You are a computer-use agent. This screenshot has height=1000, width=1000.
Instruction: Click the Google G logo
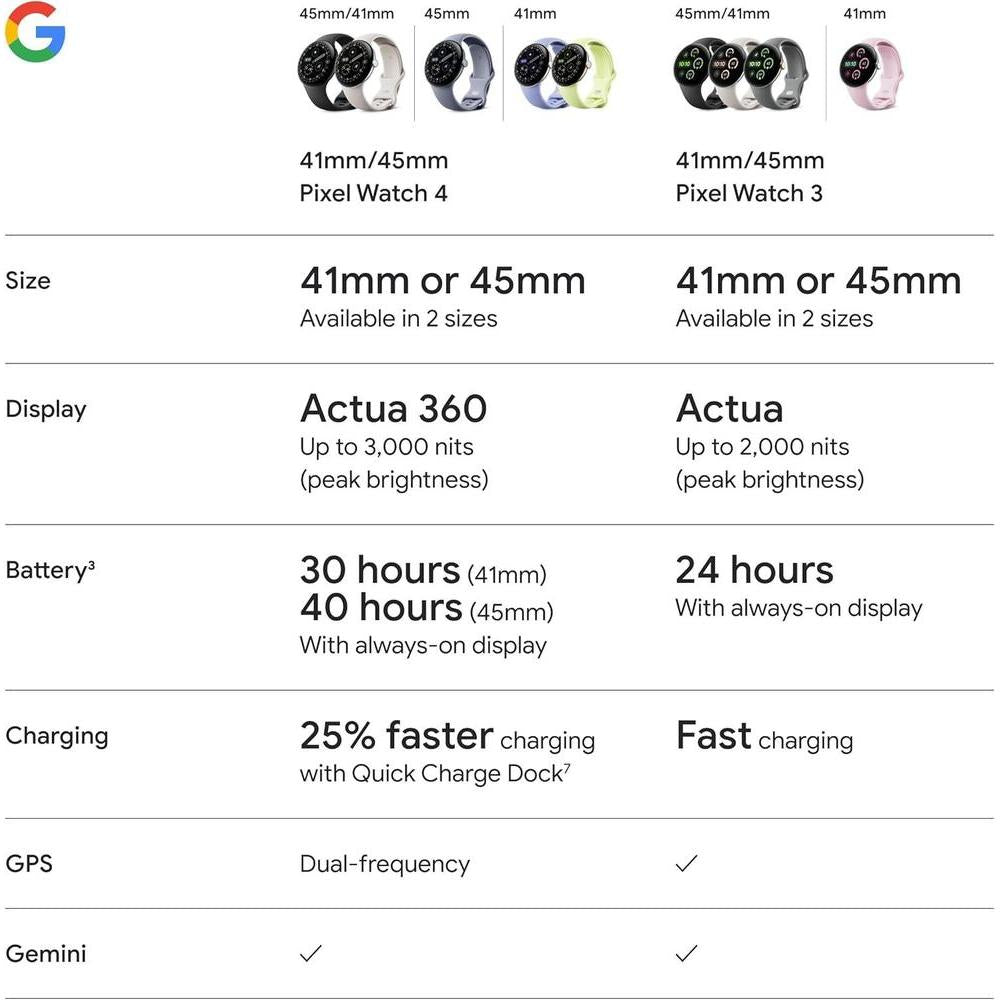click(35, 32)
